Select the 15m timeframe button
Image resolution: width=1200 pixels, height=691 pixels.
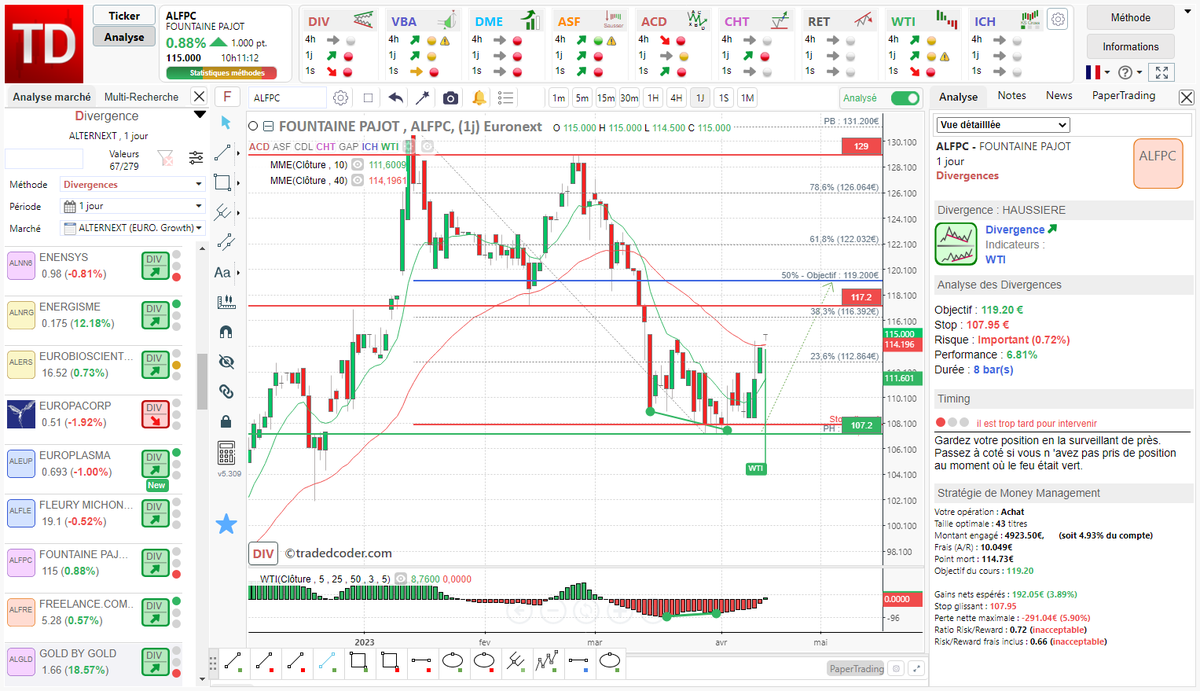606,98
